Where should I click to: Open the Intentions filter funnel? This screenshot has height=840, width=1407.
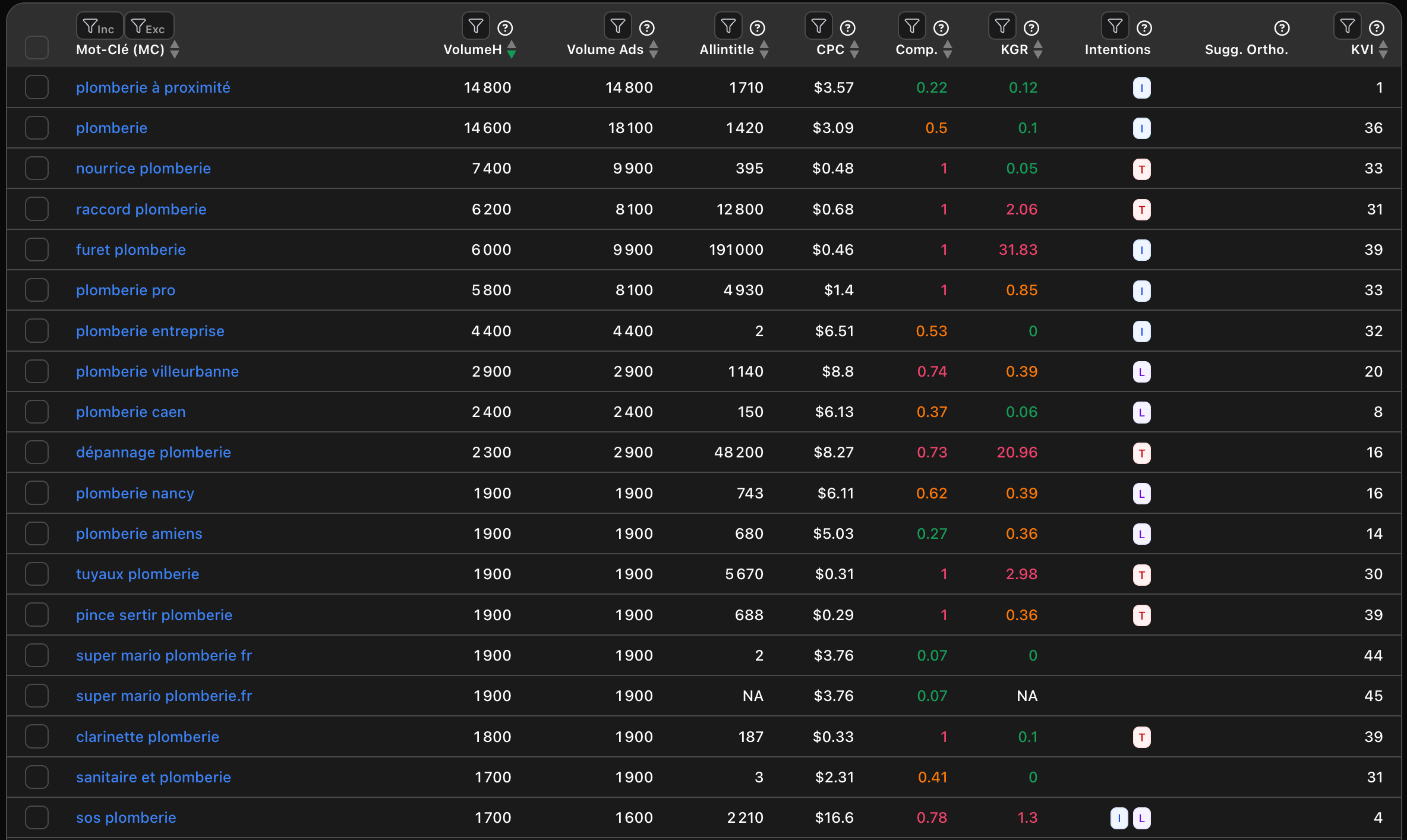tap(1115, 26)
